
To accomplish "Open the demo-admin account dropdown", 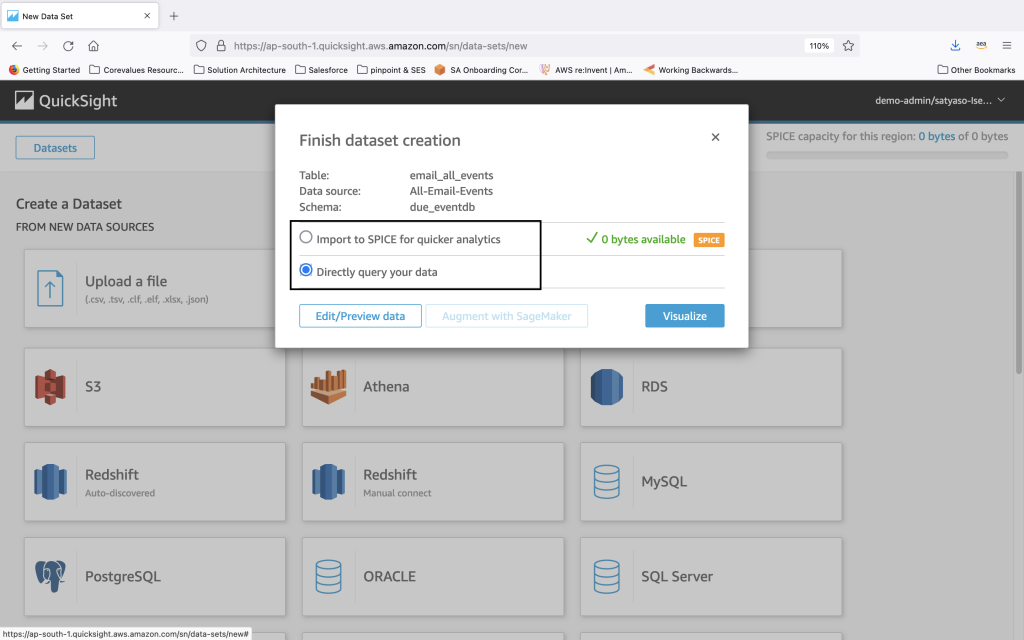I will click(x=939, y=100).
